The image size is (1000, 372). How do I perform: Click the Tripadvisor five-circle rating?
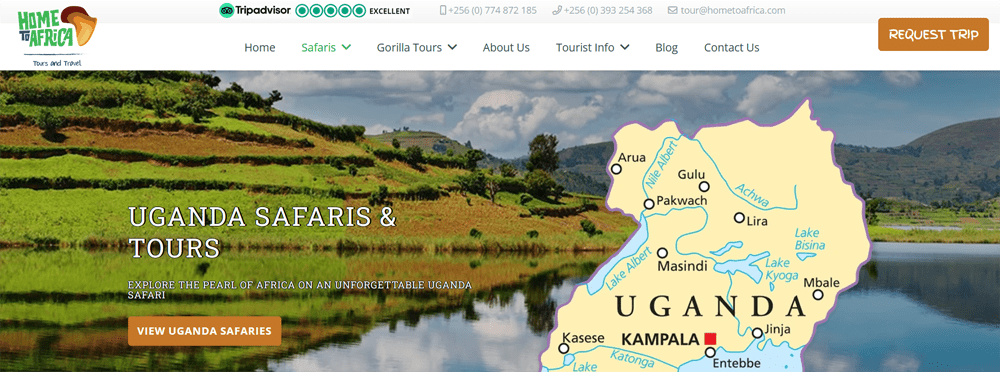click(331, 10)
